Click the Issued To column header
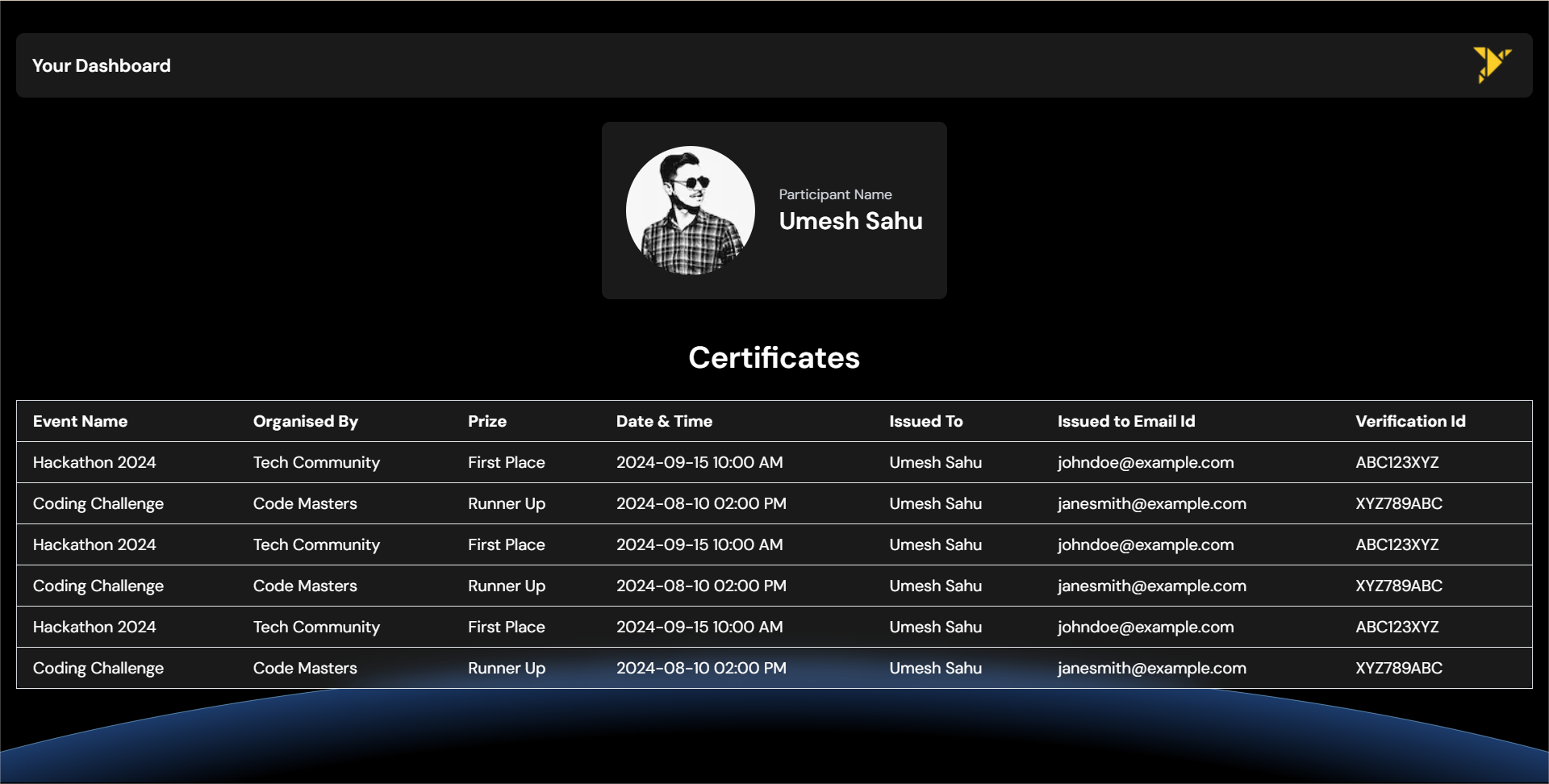The image size is (1549, 784). coord(925,421)
